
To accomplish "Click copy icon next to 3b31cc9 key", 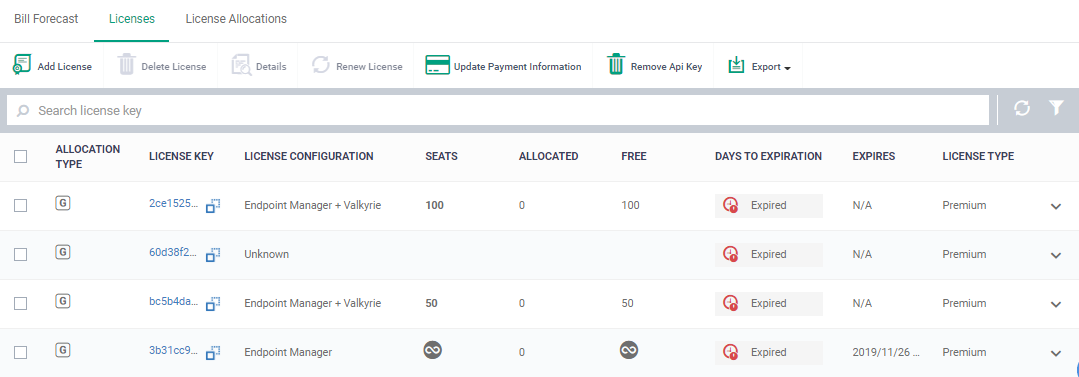I will tap(213, 352).
